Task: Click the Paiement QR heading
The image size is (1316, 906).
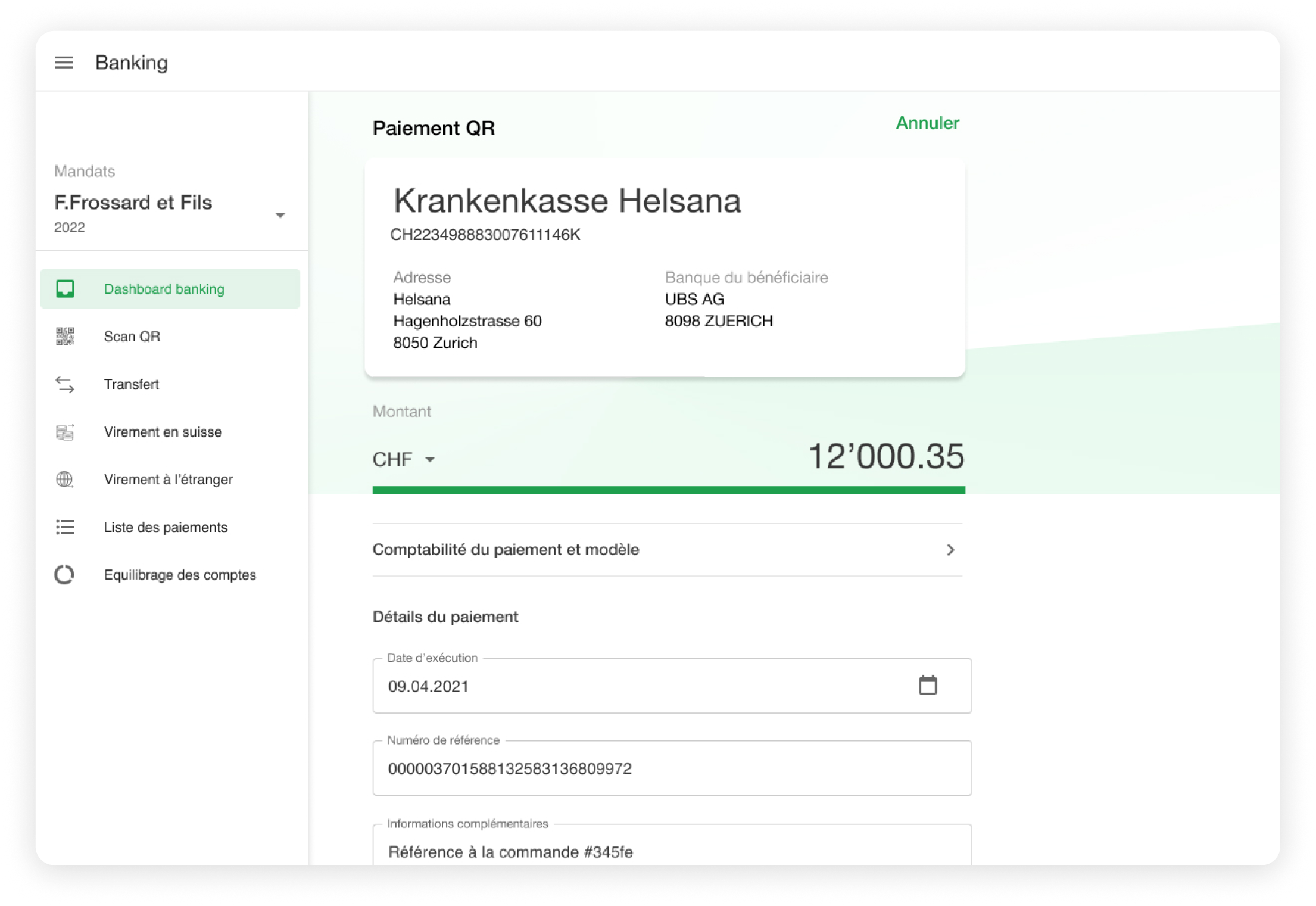Action: click(434, 128)
